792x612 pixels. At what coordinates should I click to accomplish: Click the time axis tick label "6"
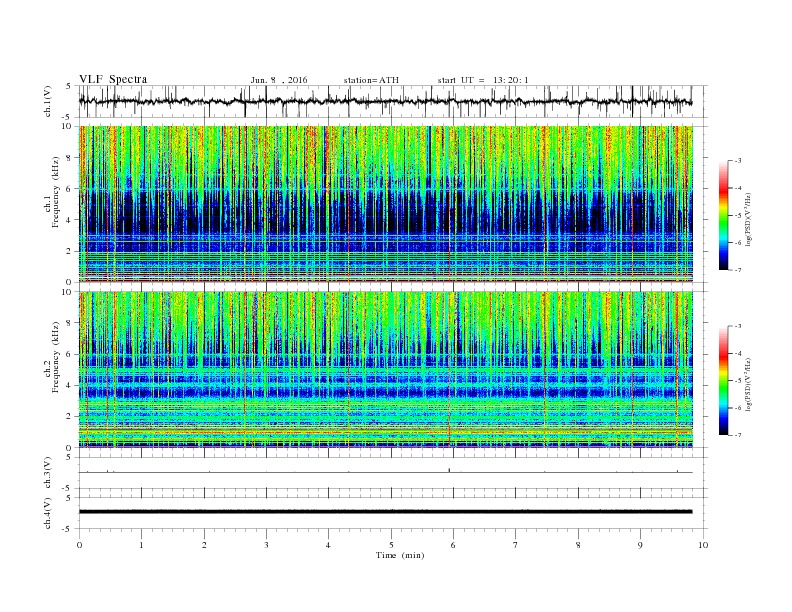pos(453,545)
